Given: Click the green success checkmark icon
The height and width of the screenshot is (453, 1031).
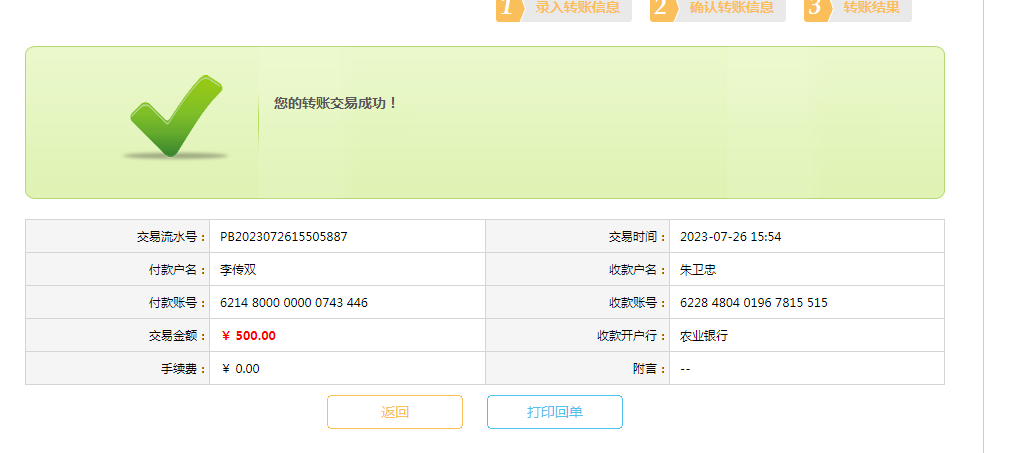Looking at the screenshot, I should coord(175,117).
